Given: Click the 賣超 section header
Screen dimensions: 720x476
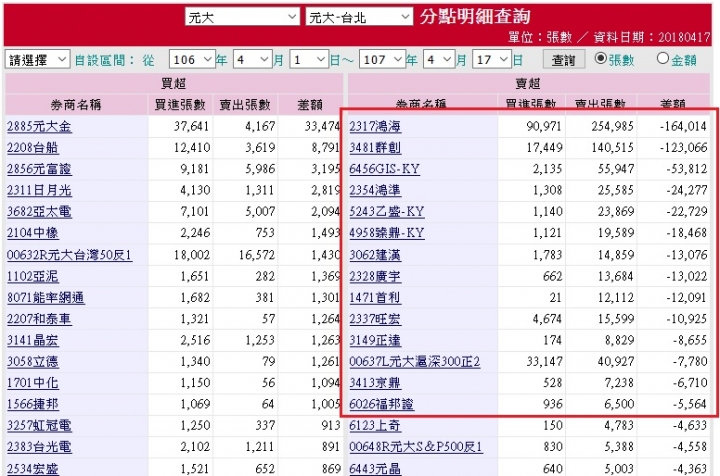Looking at the screenshot, I should [528, 84].
